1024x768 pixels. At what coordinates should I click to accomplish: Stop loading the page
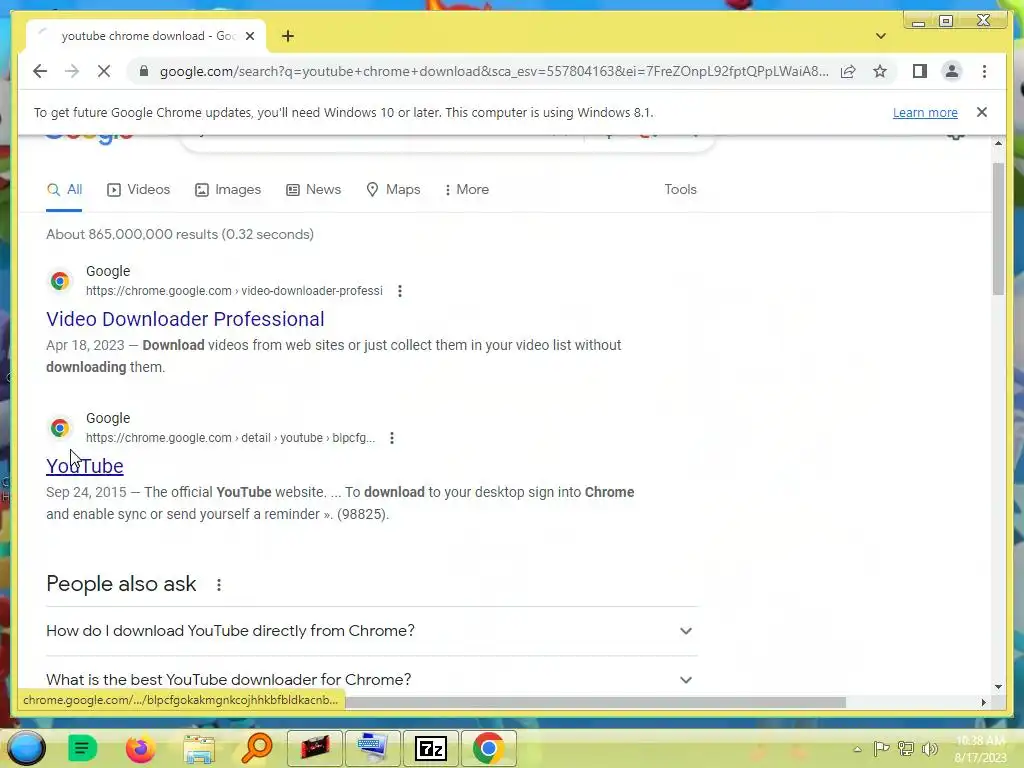tap(104, 71)
